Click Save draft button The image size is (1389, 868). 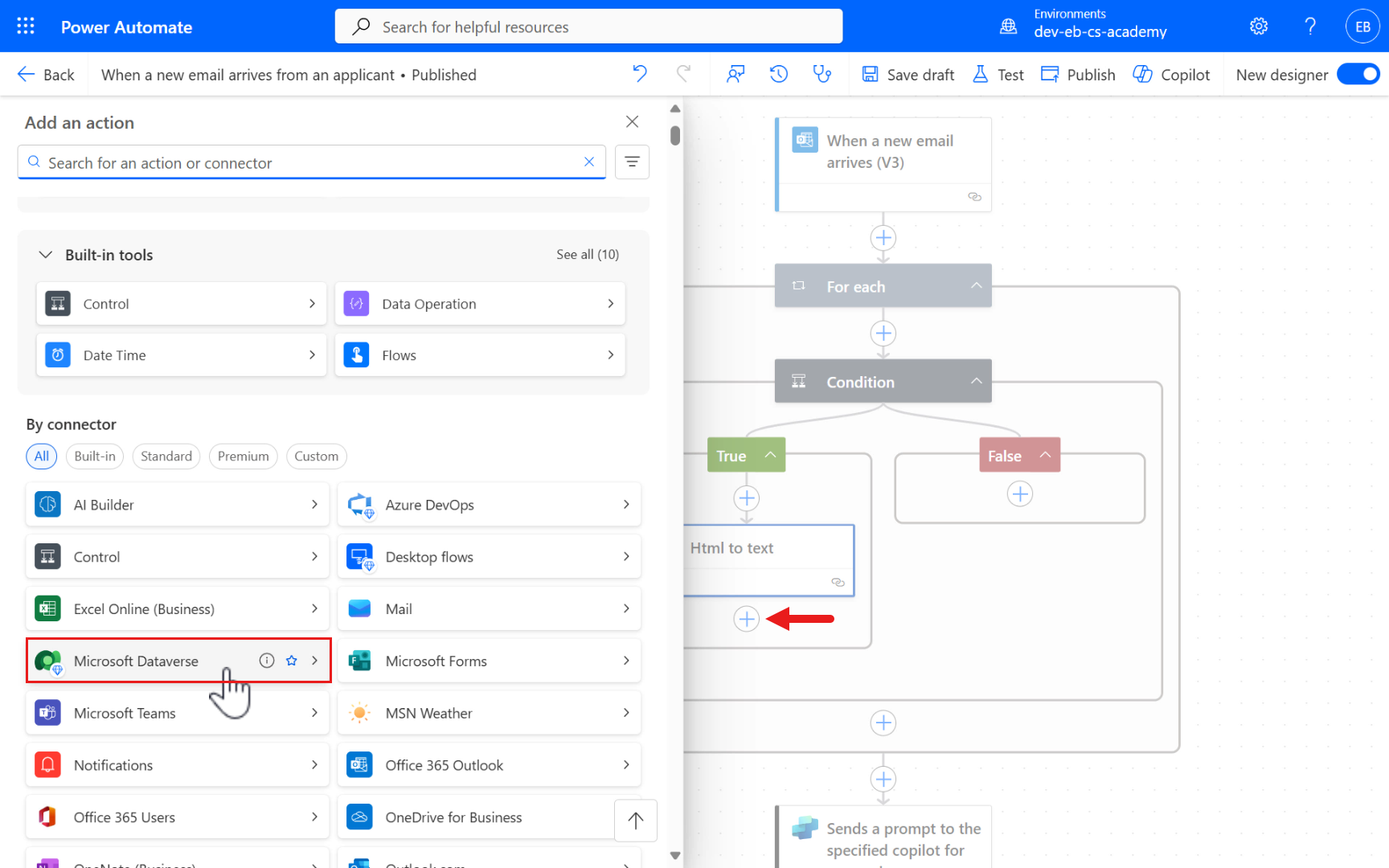pos(908,75)
